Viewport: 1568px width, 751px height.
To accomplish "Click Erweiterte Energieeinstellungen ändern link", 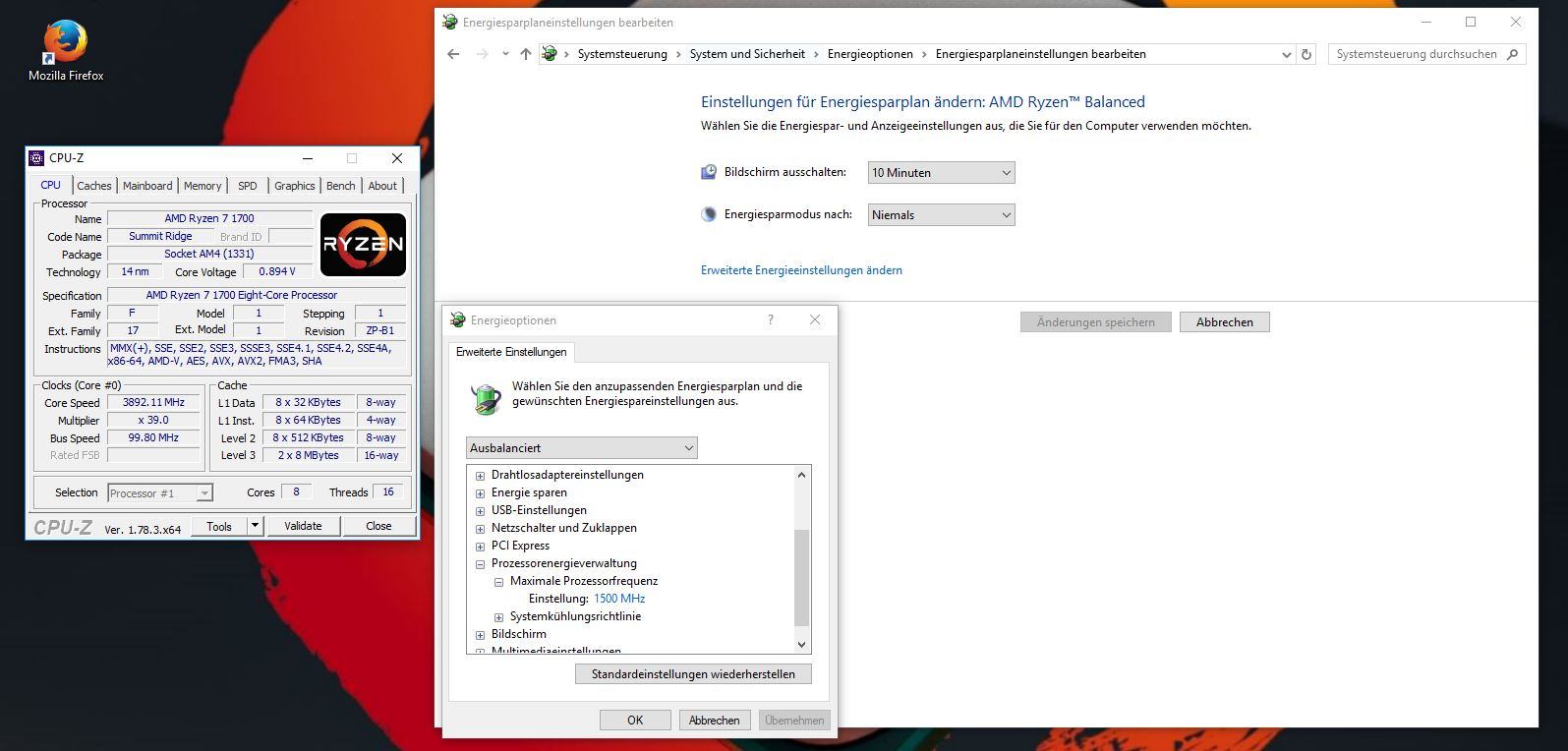I will tap(801, 270).
